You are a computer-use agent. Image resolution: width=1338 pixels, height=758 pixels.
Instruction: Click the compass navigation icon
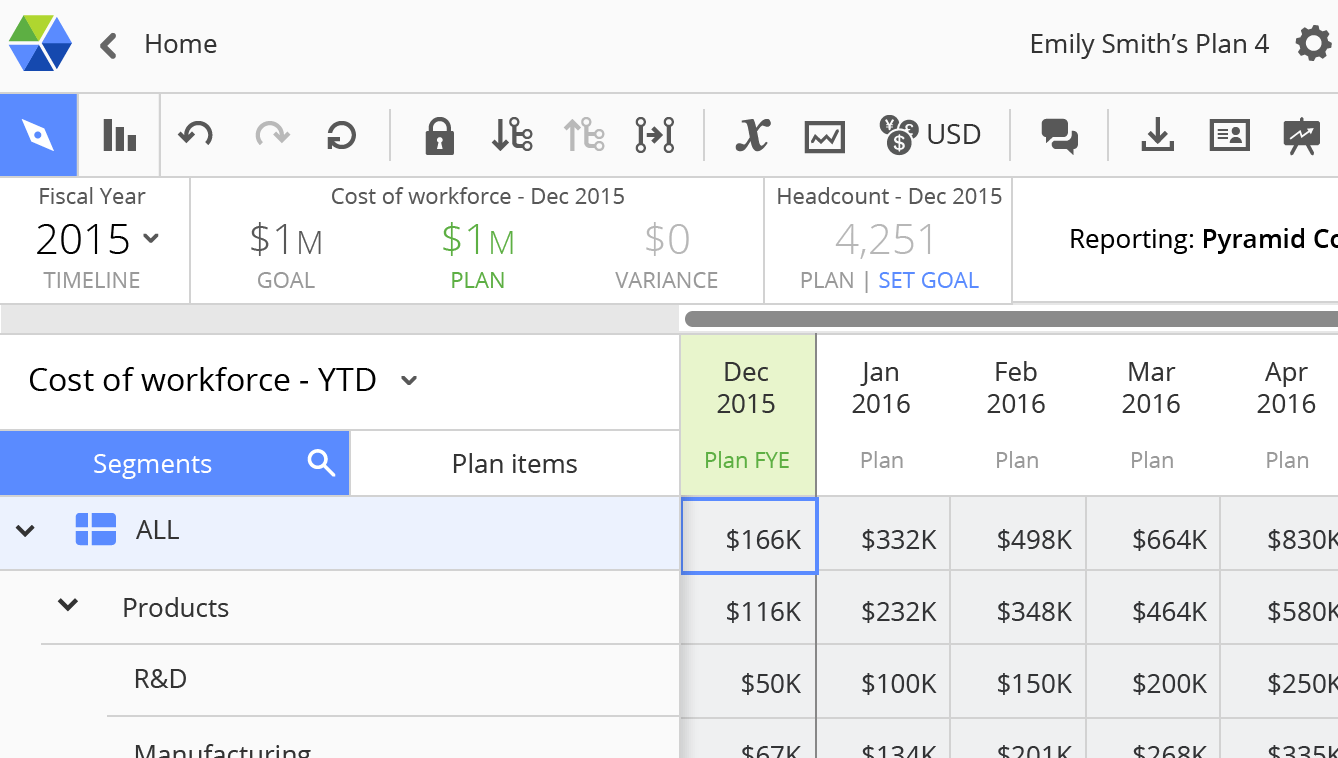click(x=39, y=135)
